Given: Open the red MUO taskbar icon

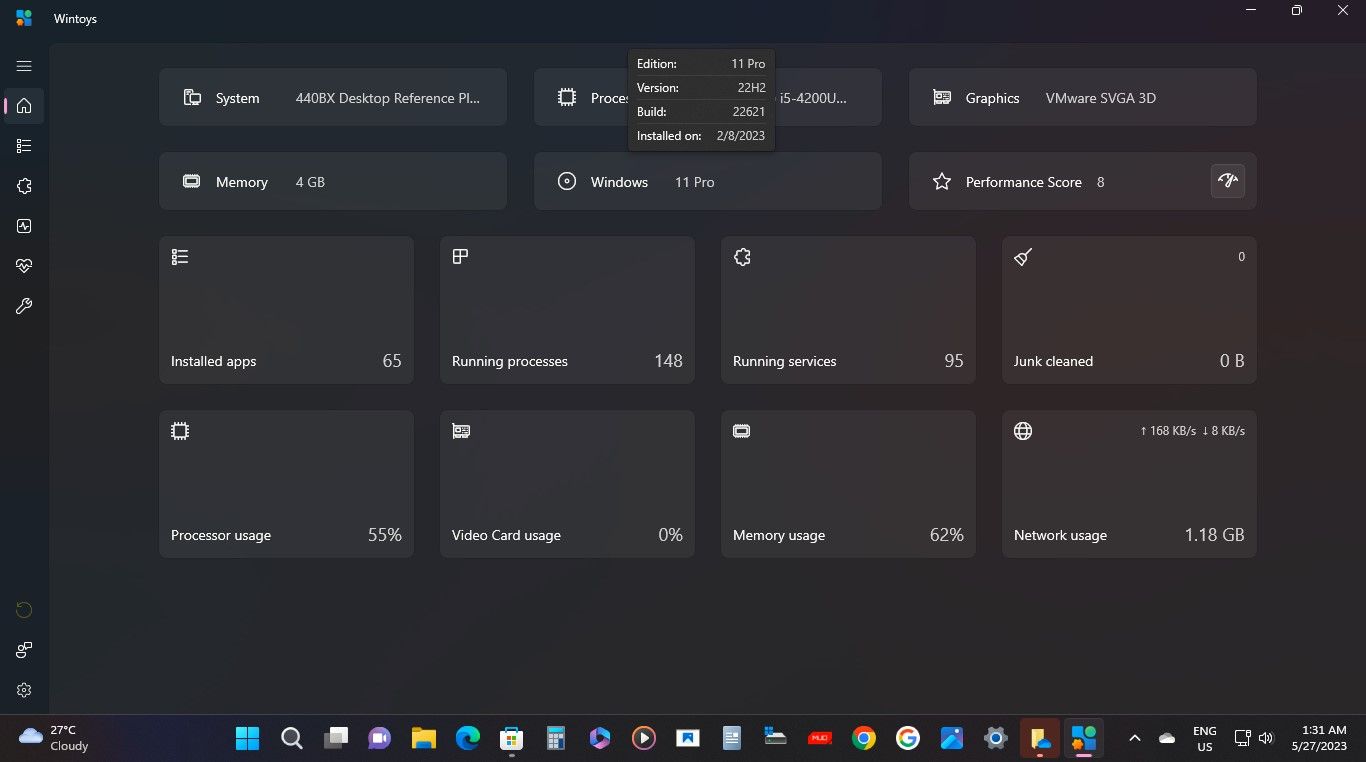Looking at the screenshot, I should (820, 739).
